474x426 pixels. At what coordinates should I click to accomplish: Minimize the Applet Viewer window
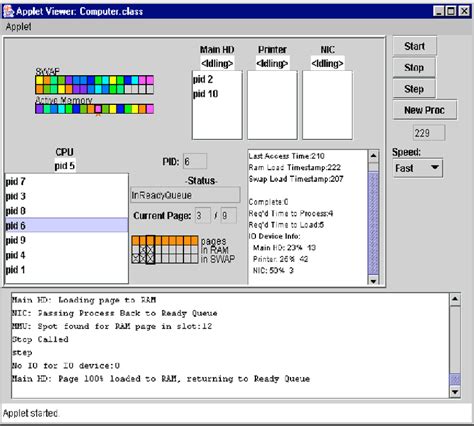[439, 11]
